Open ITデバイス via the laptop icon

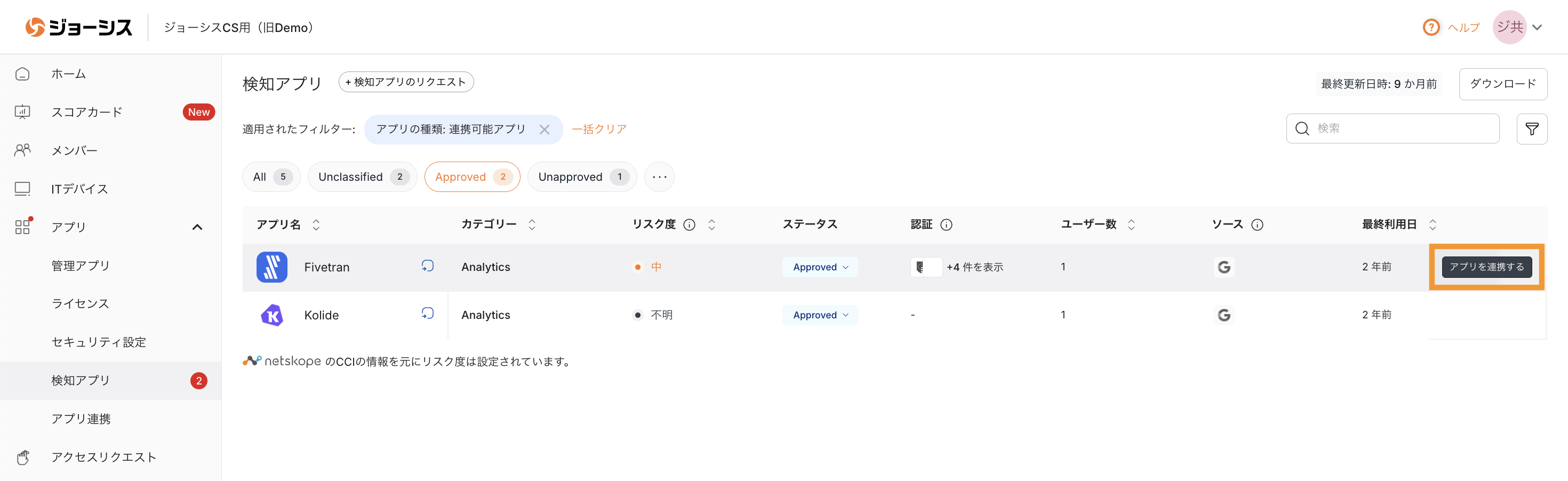pyautogui.click(x=22, y=188)
